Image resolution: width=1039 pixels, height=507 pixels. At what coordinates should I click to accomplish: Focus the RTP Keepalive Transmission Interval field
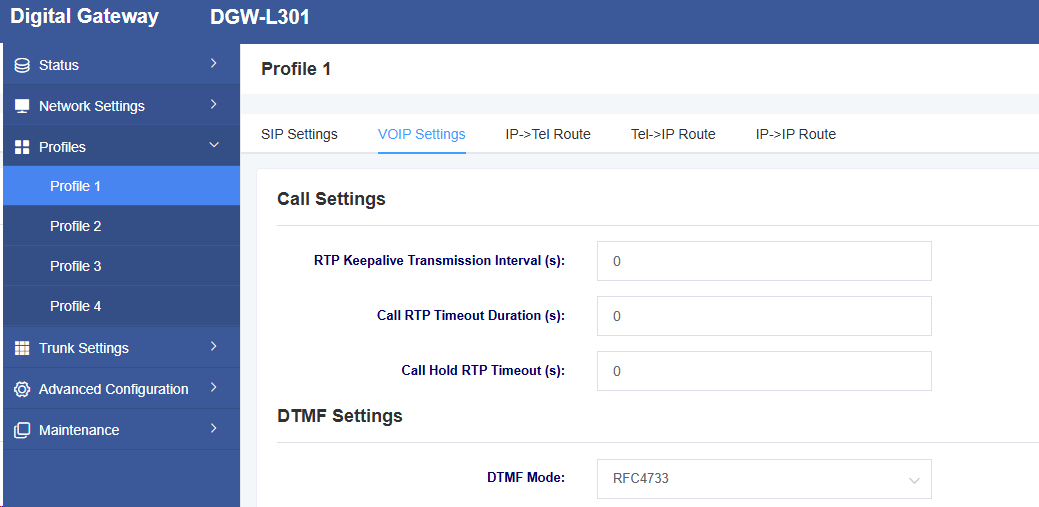764,261
